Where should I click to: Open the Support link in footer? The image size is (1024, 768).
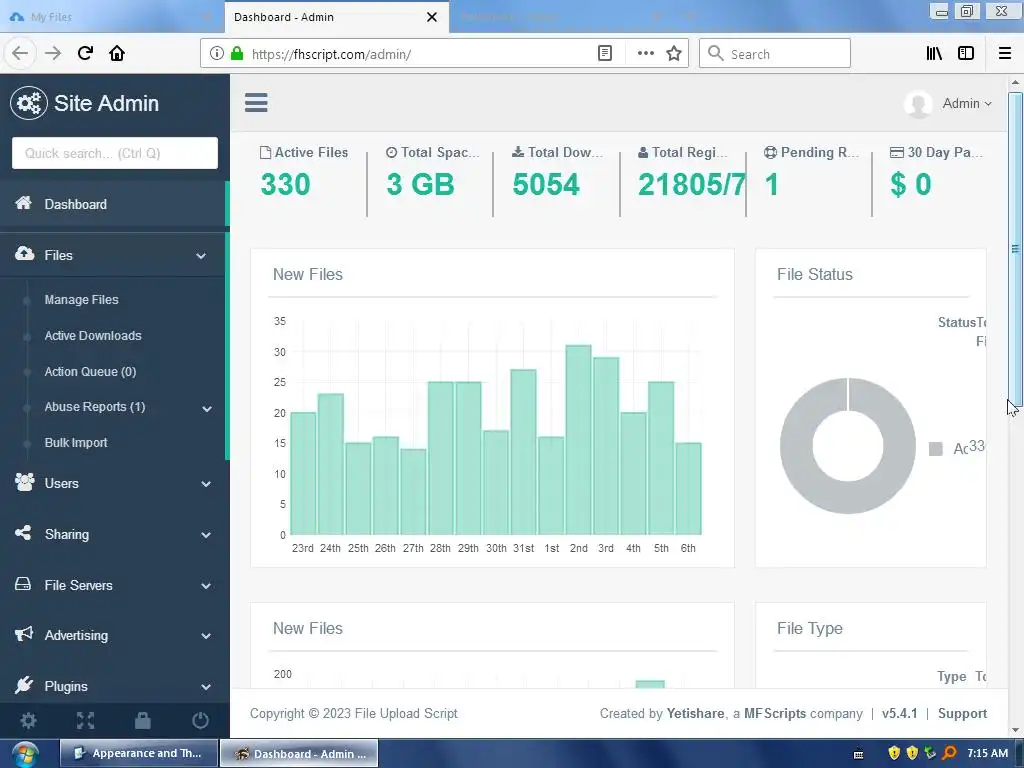963,713
